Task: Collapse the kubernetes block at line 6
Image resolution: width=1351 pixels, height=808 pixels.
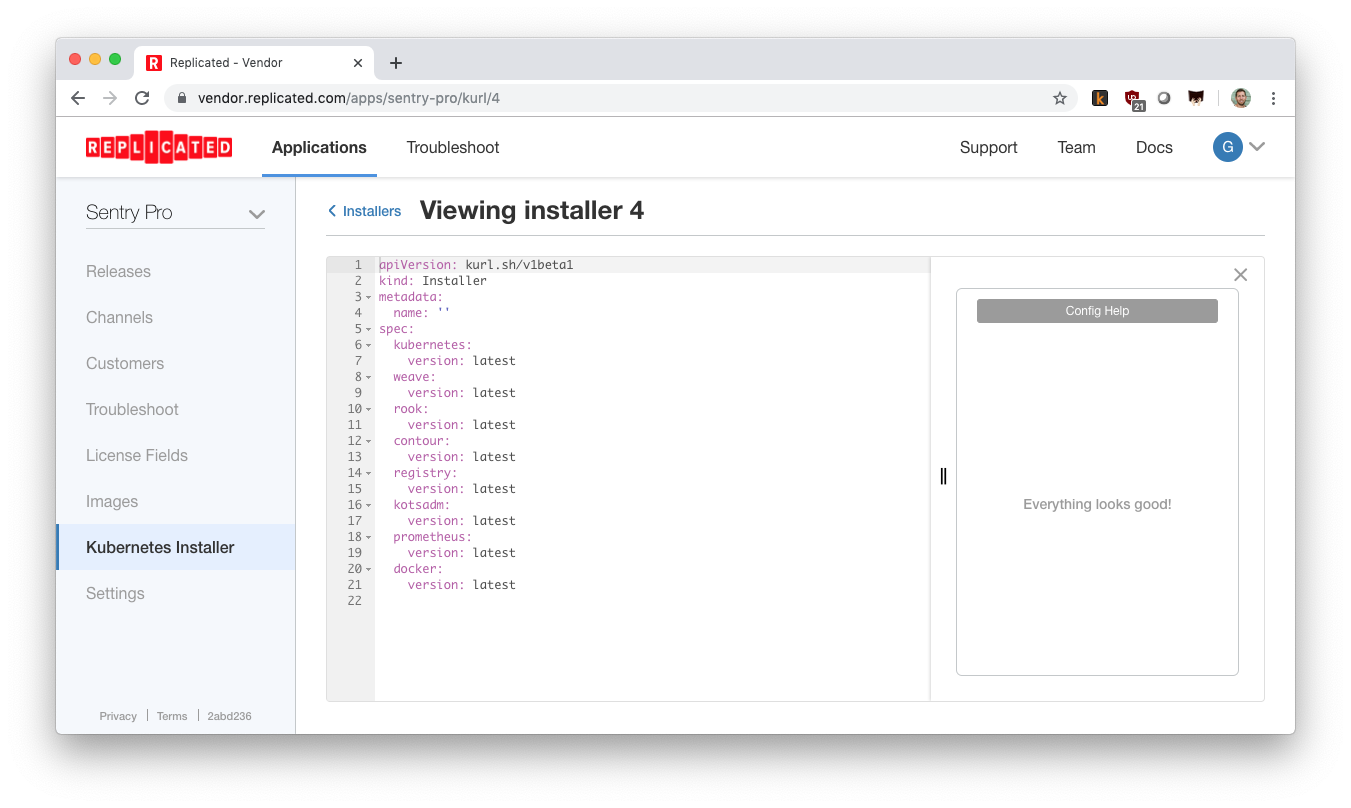Action: point(368,345)
